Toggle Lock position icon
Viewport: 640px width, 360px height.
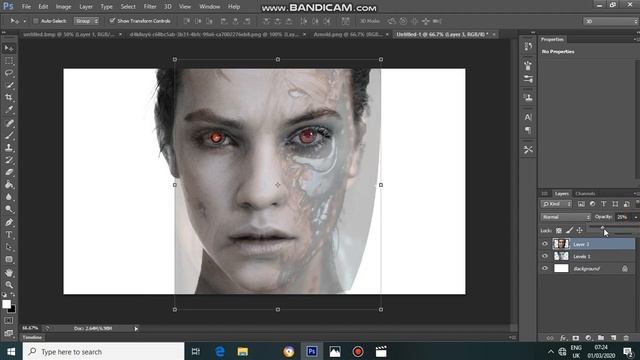coord(579,231)
